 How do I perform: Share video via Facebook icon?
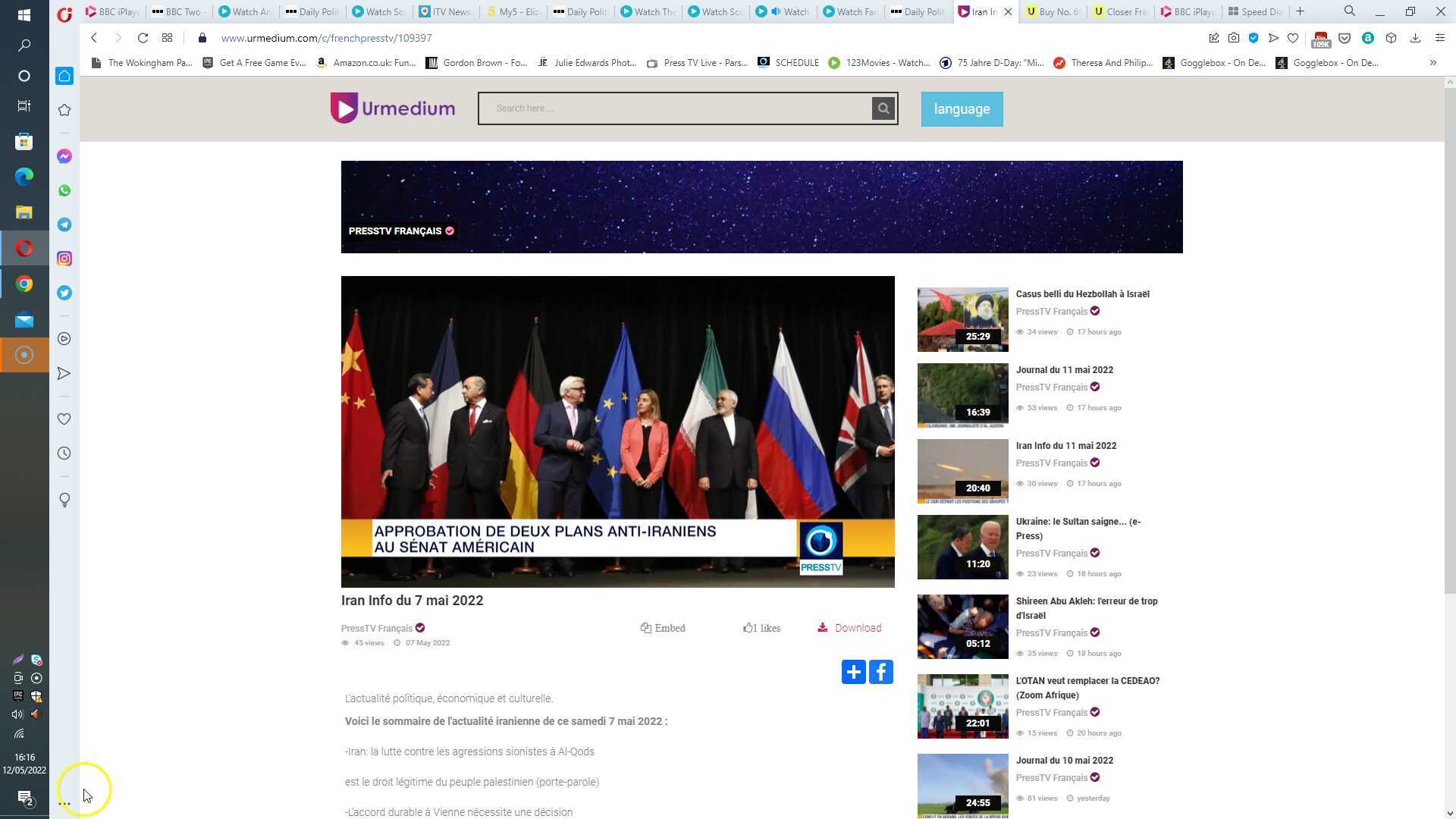pyautogui.click(x=880, y=672)
